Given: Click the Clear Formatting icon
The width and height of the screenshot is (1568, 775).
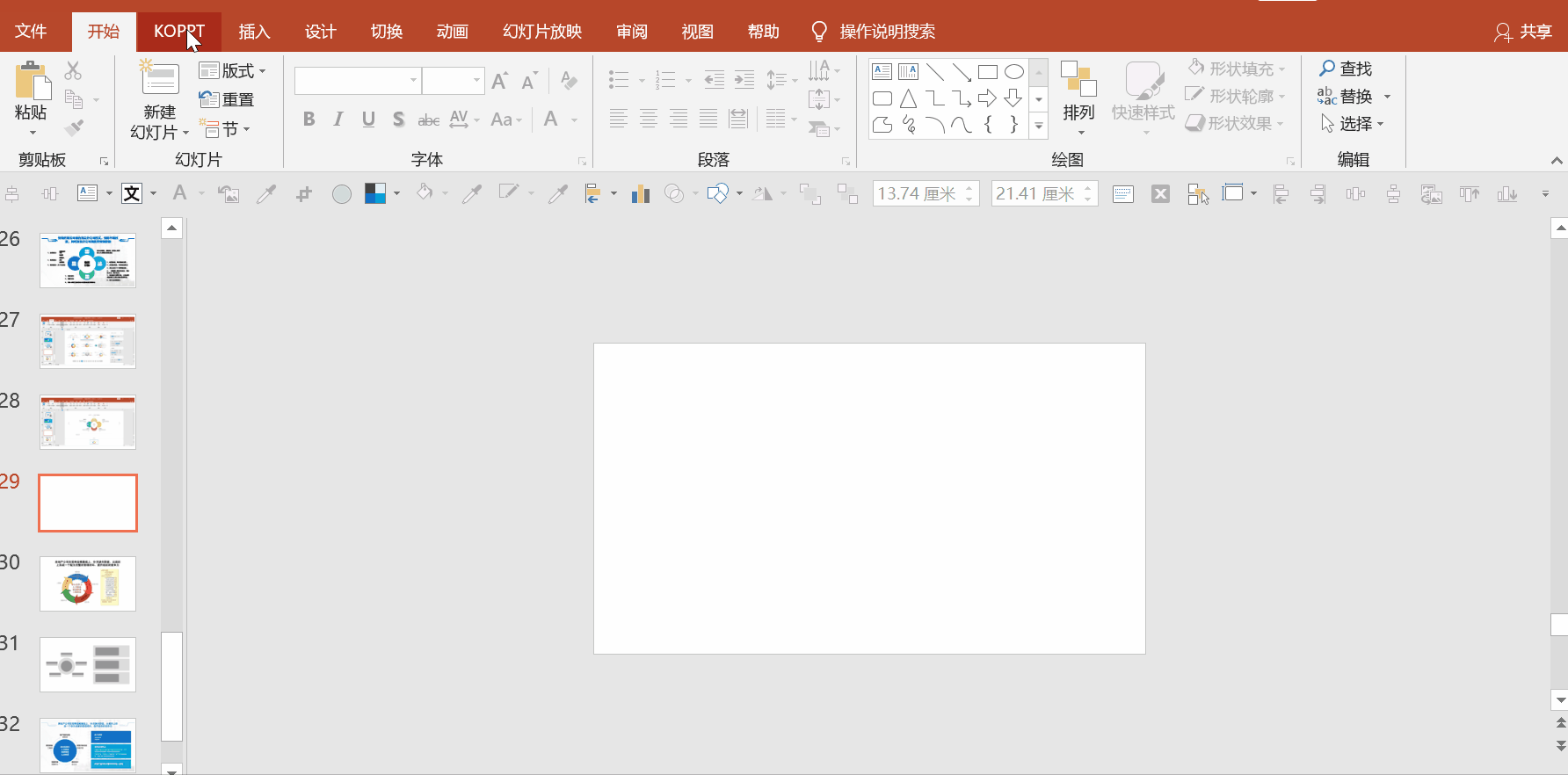Looking at the screenshot, I should pos(570,82).
